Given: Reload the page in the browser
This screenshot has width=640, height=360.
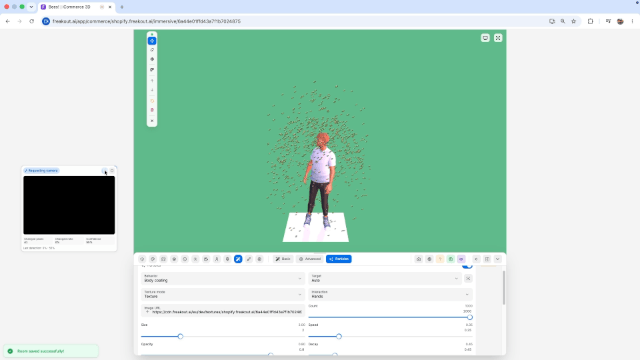Looking at the screenshot, I should 31,21.
